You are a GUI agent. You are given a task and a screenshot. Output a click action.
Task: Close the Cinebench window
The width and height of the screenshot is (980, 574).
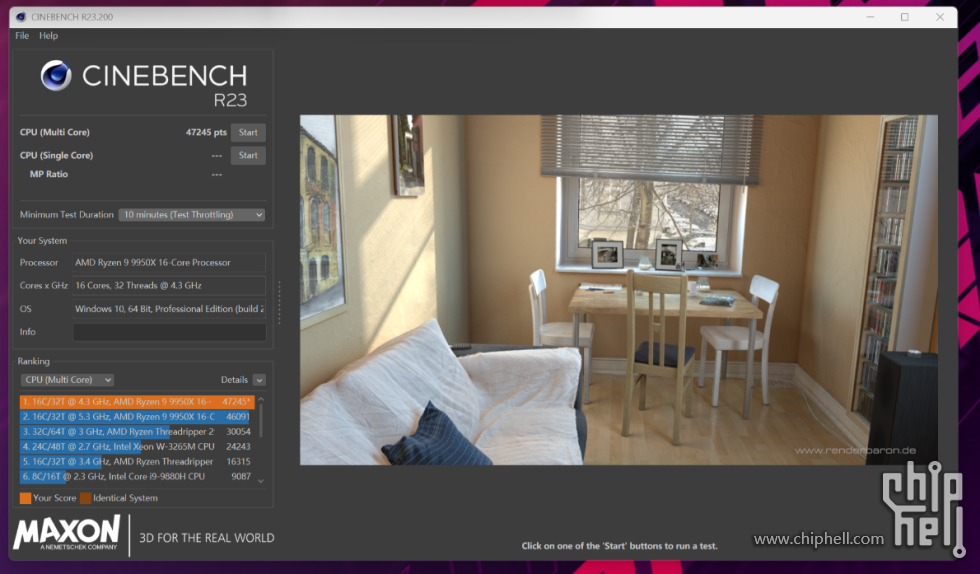[x=940, y=17]
